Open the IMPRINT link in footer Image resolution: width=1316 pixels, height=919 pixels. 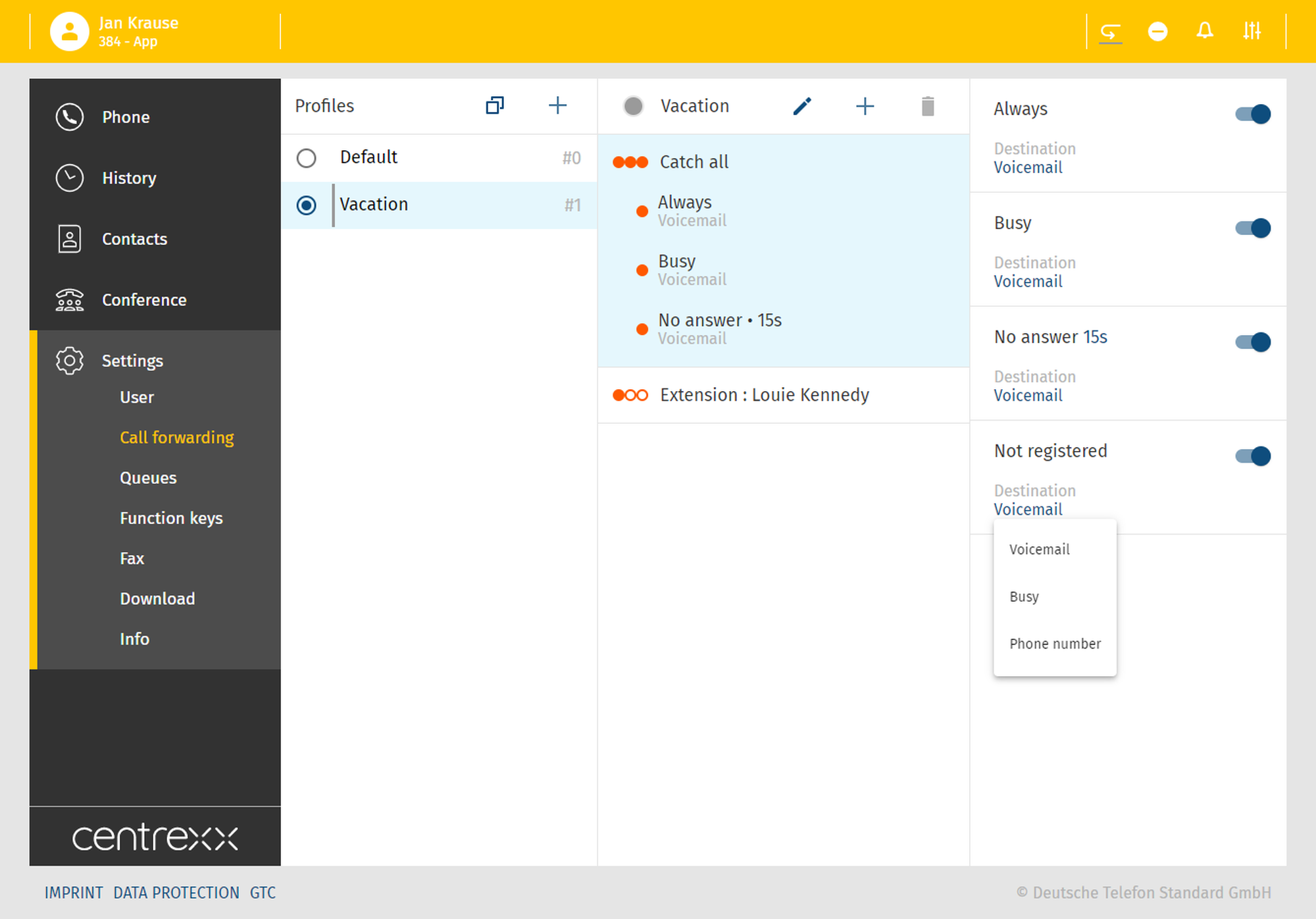coord(74,893)
